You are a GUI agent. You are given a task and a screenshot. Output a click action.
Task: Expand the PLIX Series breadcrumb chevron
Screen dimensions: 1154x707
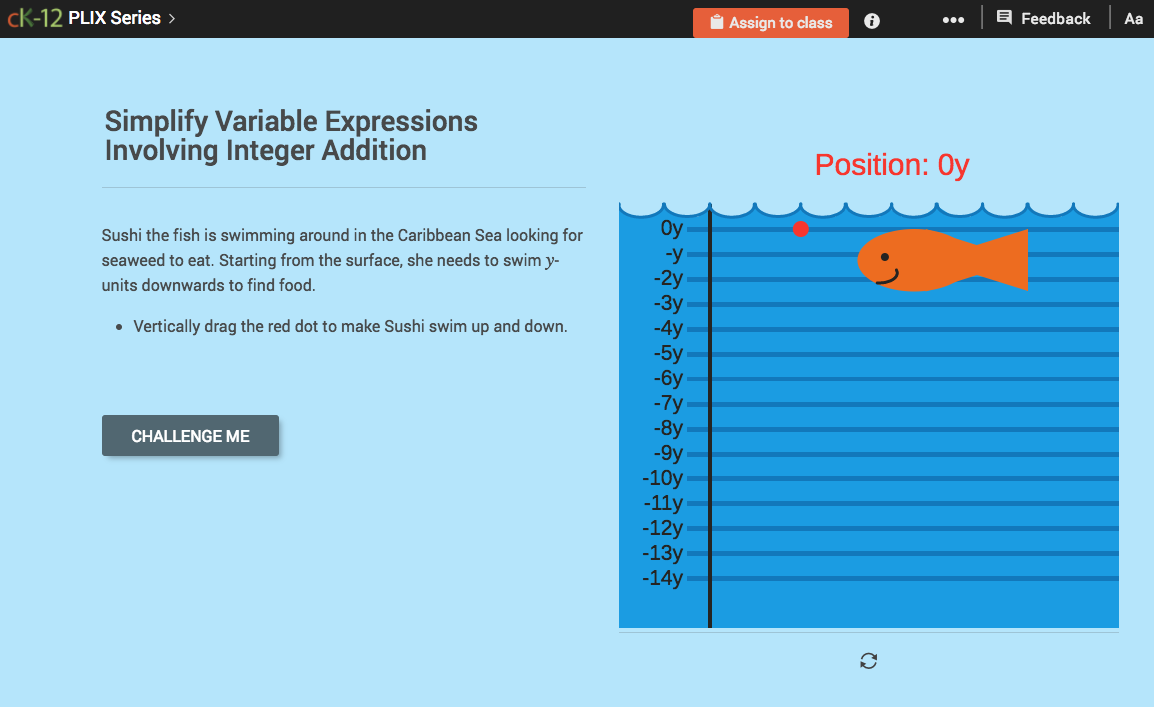(x=170, y=17)
